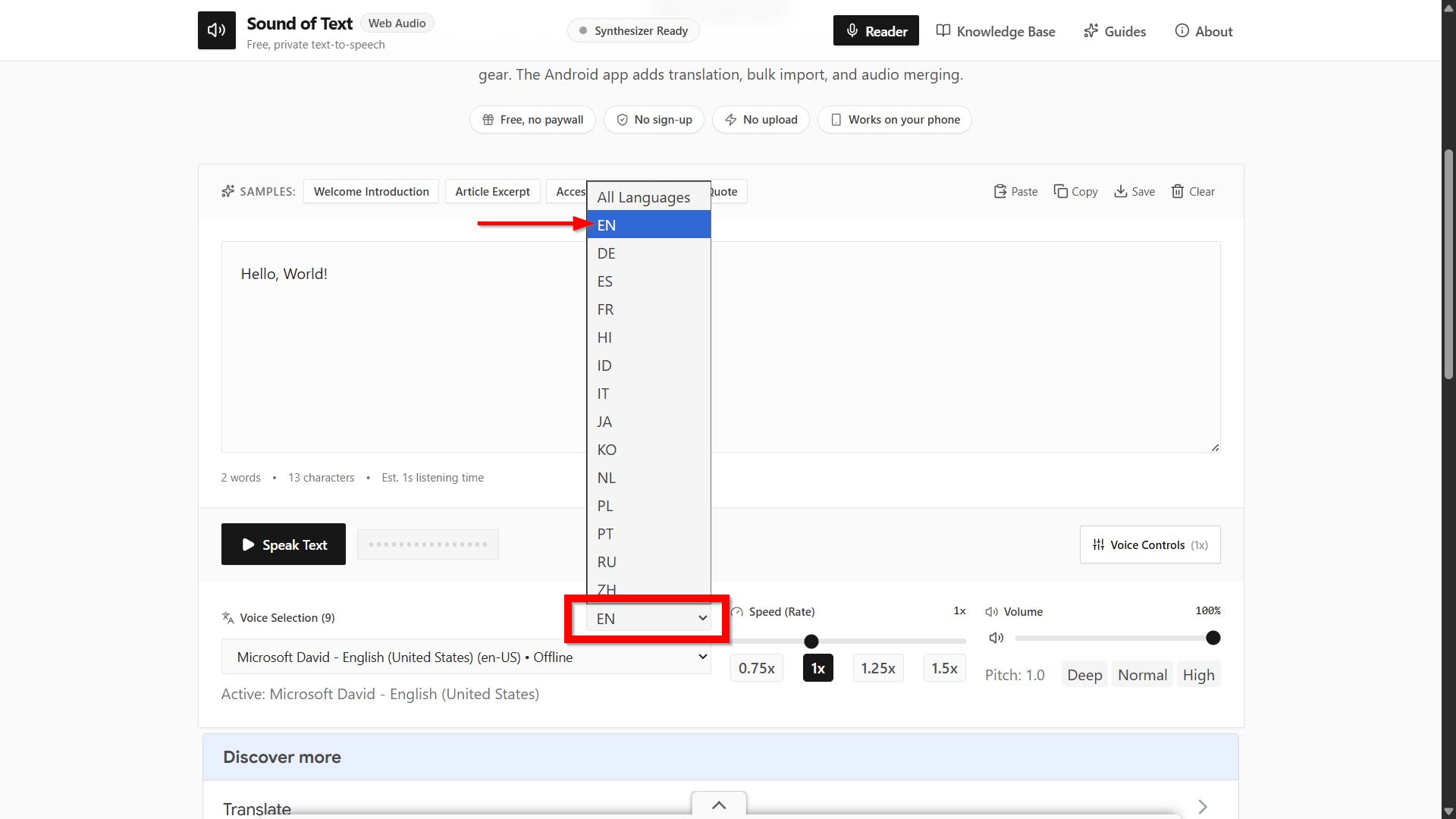Click the No sign-up badge
1456x819 pixels.
(x=654, y=120)
